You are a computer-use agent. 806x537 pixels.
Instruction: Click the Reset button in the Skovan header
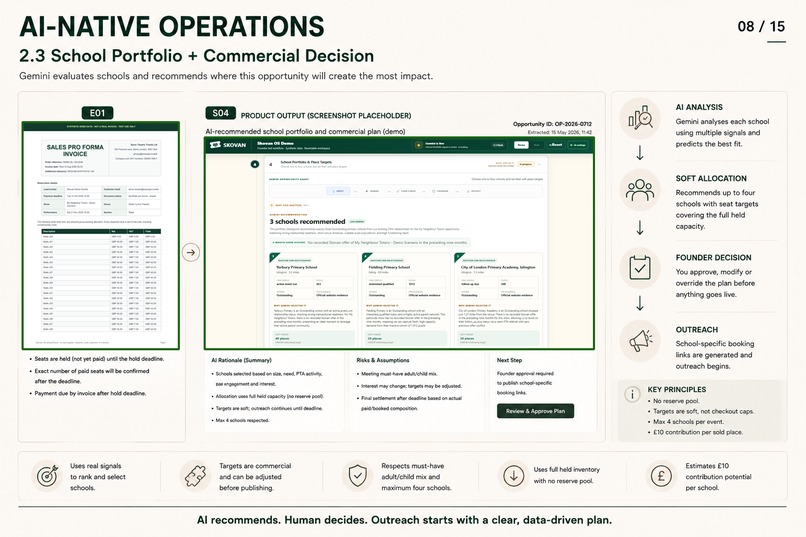point(556,145)
